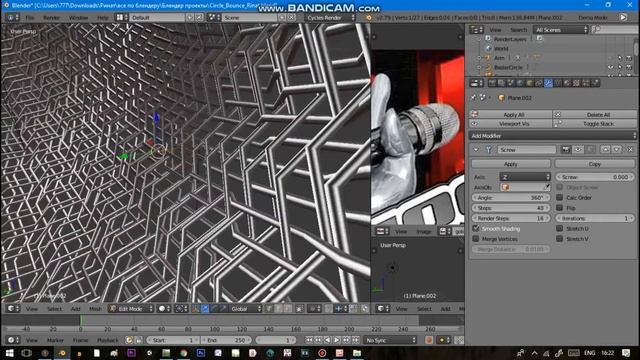640x360 pixels.
Task: Open the Render menu
Action: coord(51,18)
